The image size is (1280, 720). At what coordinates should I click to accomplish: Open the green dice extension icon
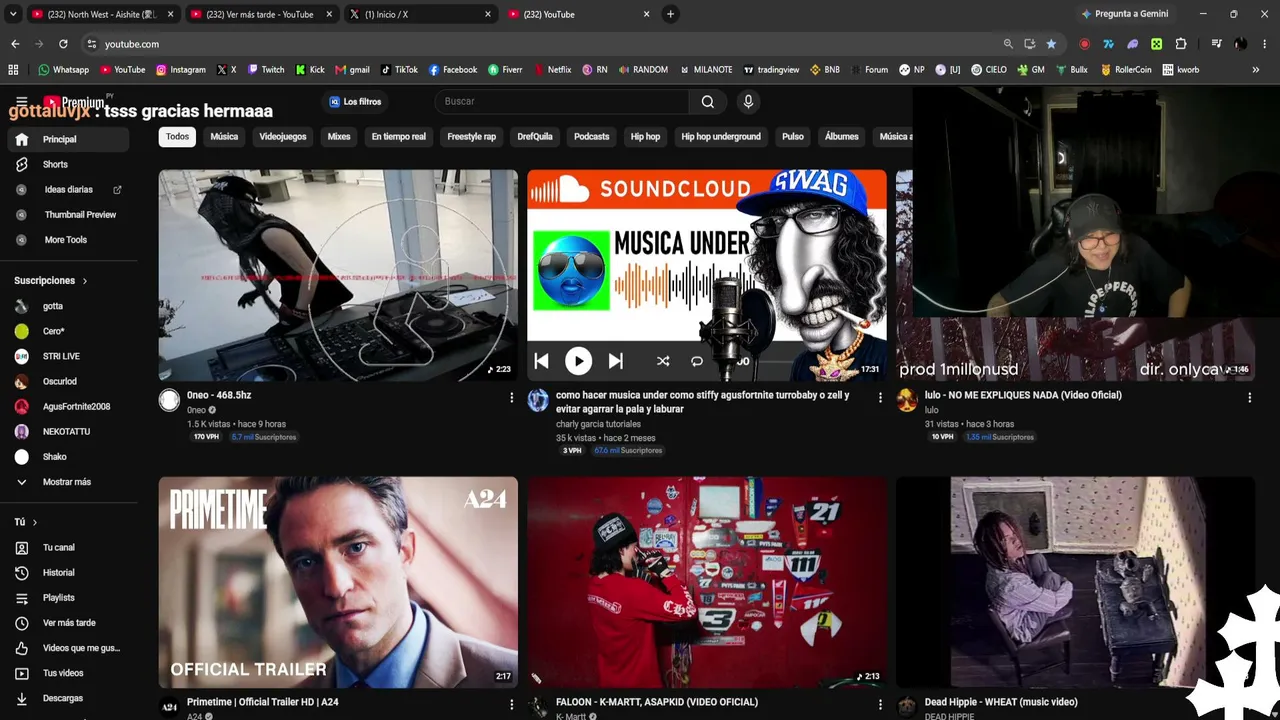(1157, 44)
